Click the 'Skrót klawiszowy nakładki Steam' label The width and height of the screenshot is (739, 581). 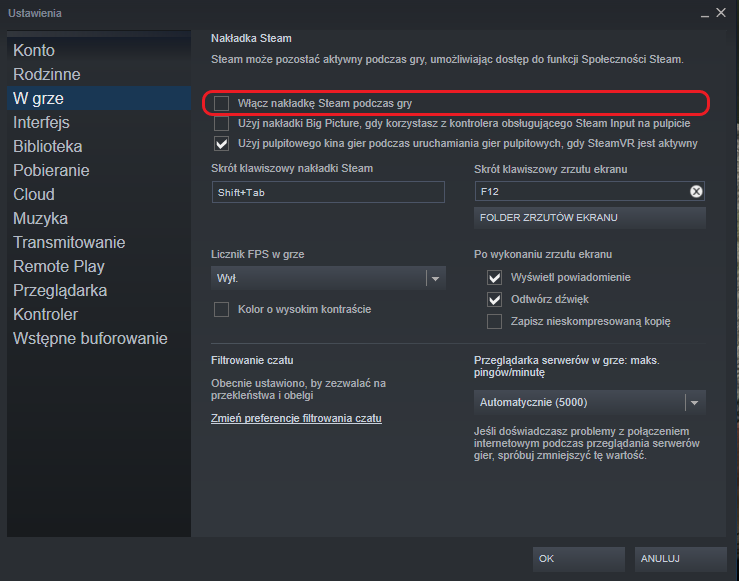click(x=292, y=169)
